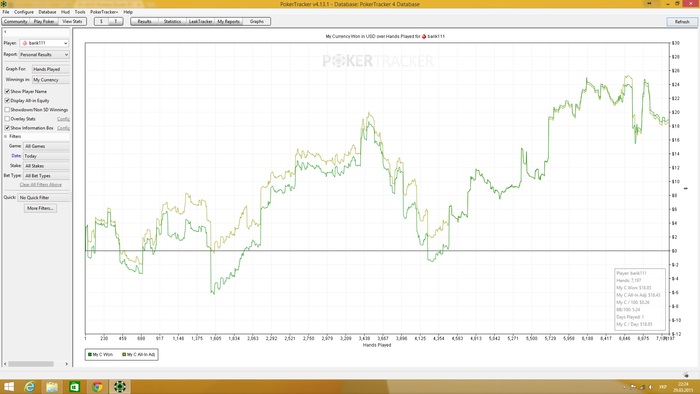Open Bet Type filter All Bet Types
Viewport: 700px width, 394px height.
(46, 176)
